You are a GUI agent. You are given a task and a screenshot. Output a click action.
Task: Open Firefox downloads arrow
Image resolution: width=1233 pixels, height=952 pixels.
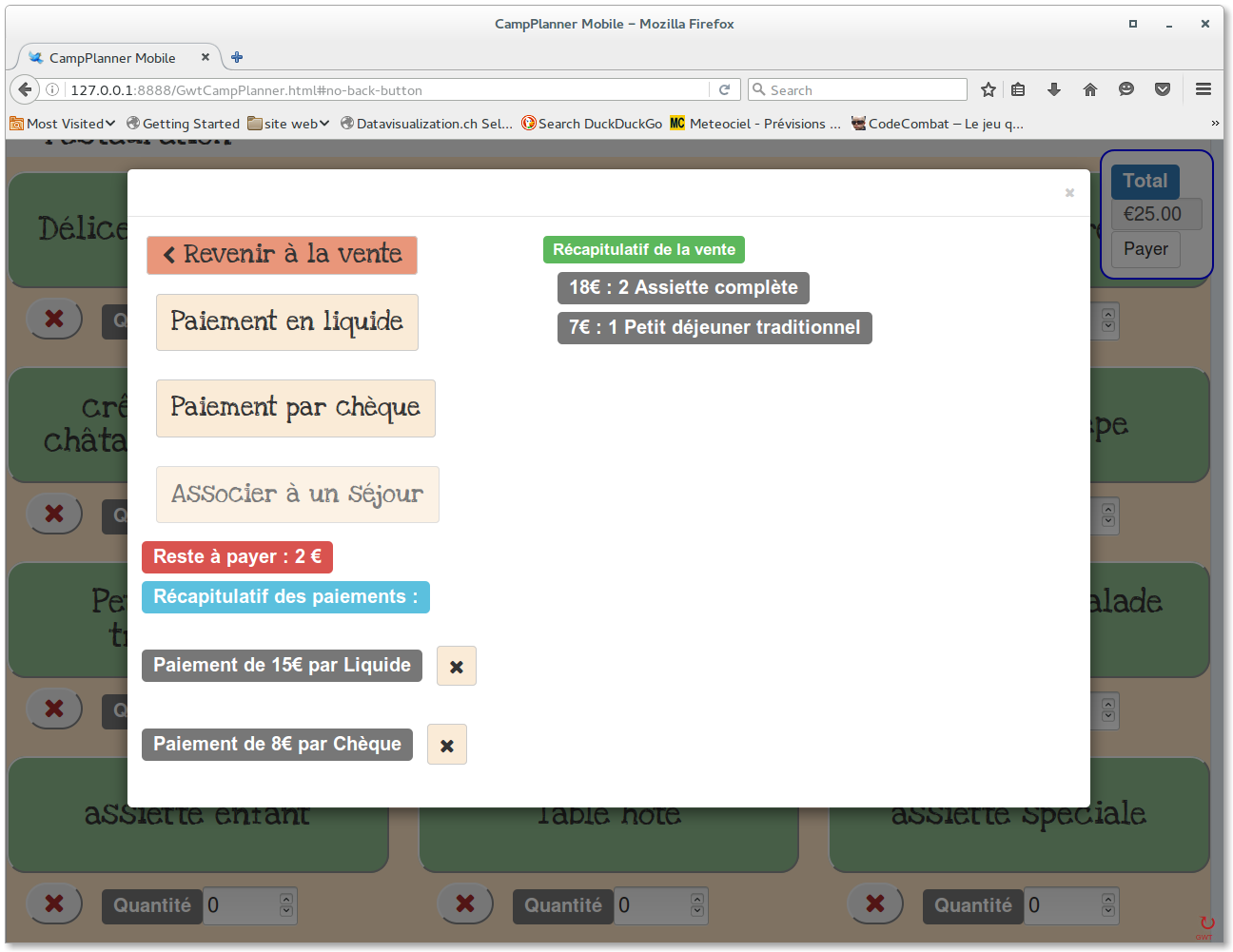(x=1054, y=89)
